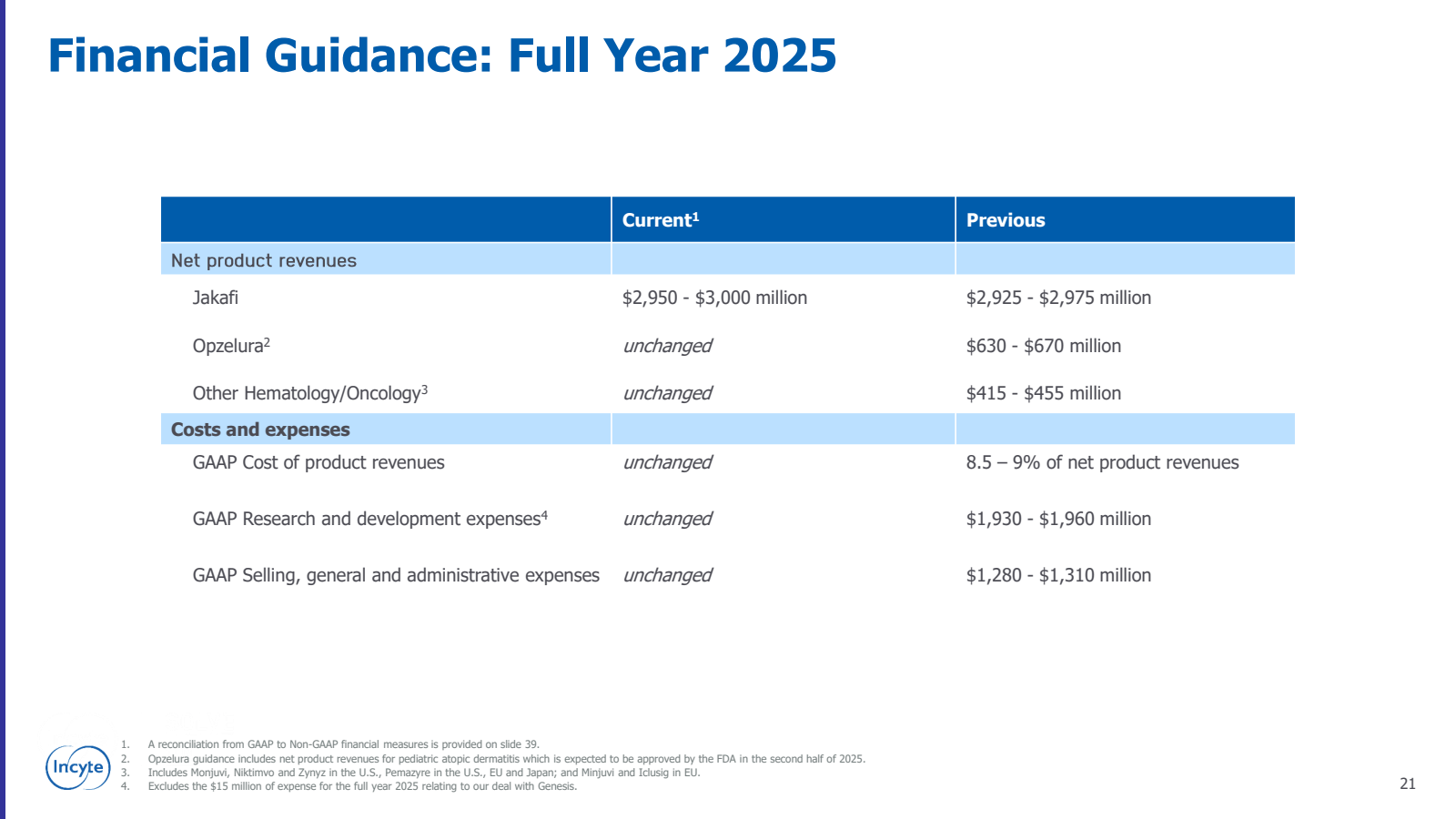Select the 'Net product revenues' section row
Image resolution: width=1456 pixels, height=819 pixels.
(728, 259)
